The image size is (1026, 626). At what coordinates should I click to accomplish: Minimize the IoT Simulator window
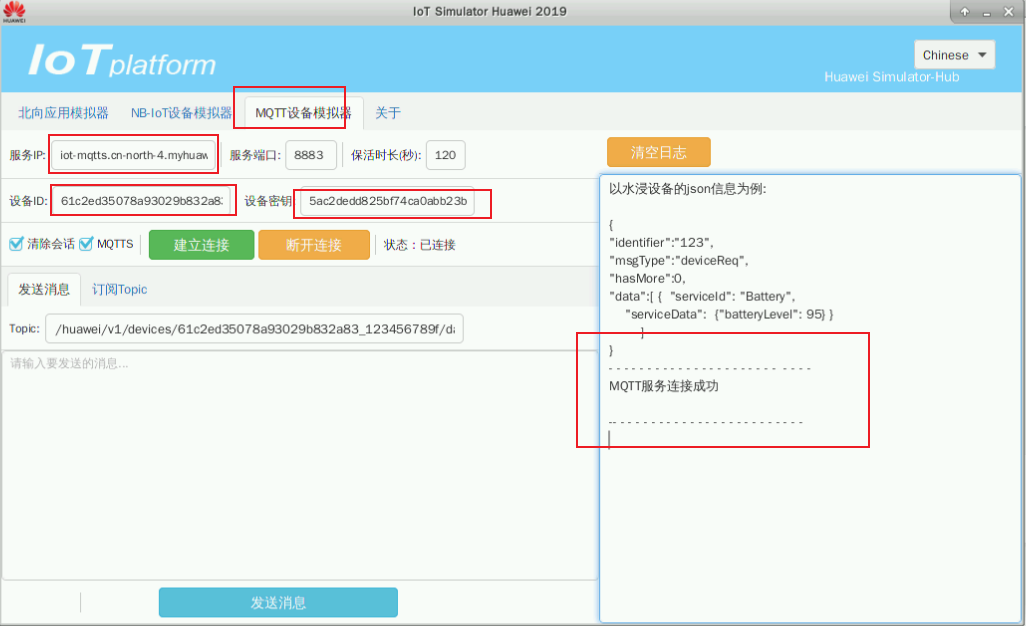pyautogui.click(x=987, y=12)
